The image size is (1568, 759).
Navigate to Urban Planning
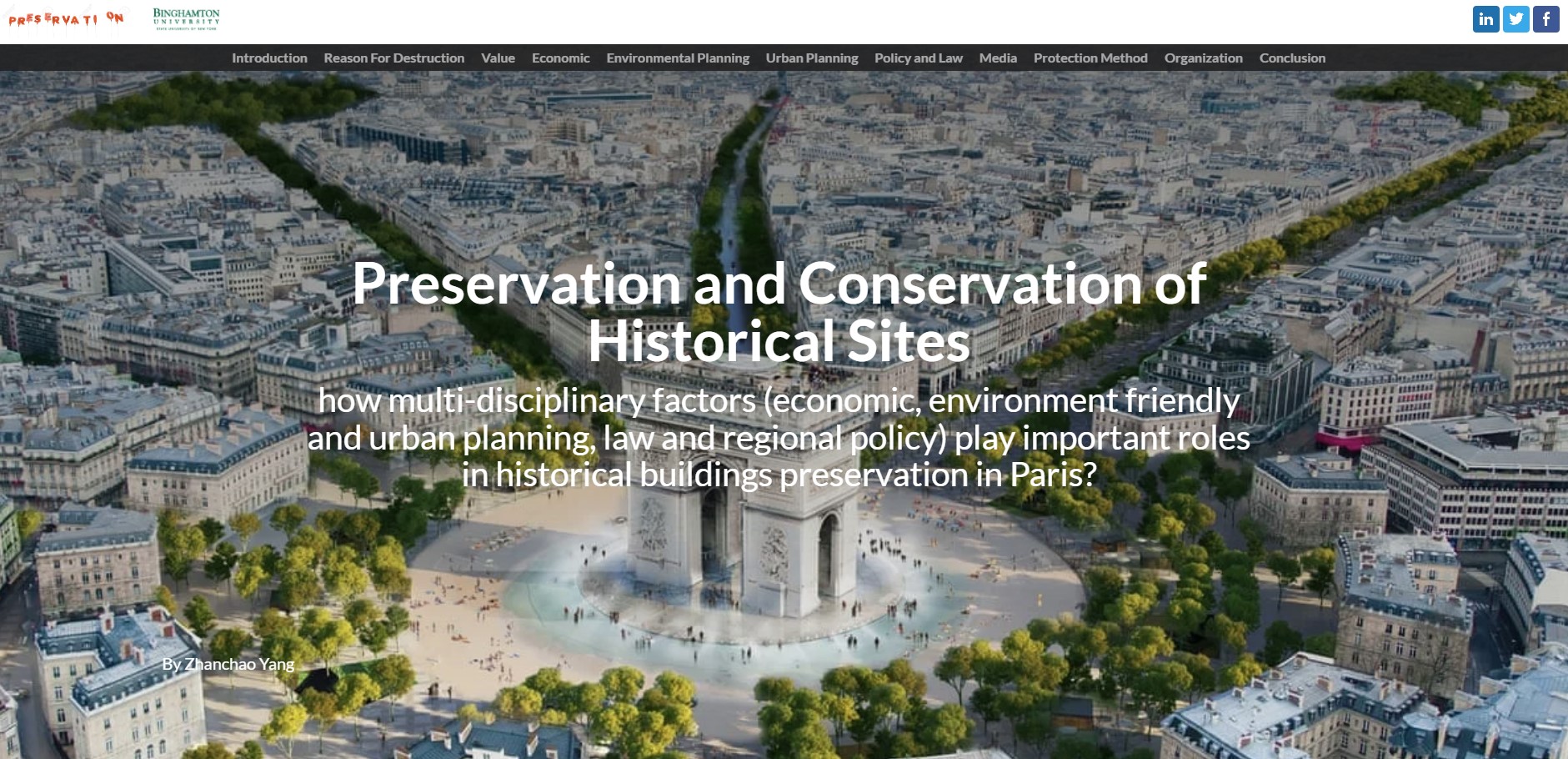tap(811, 58)
